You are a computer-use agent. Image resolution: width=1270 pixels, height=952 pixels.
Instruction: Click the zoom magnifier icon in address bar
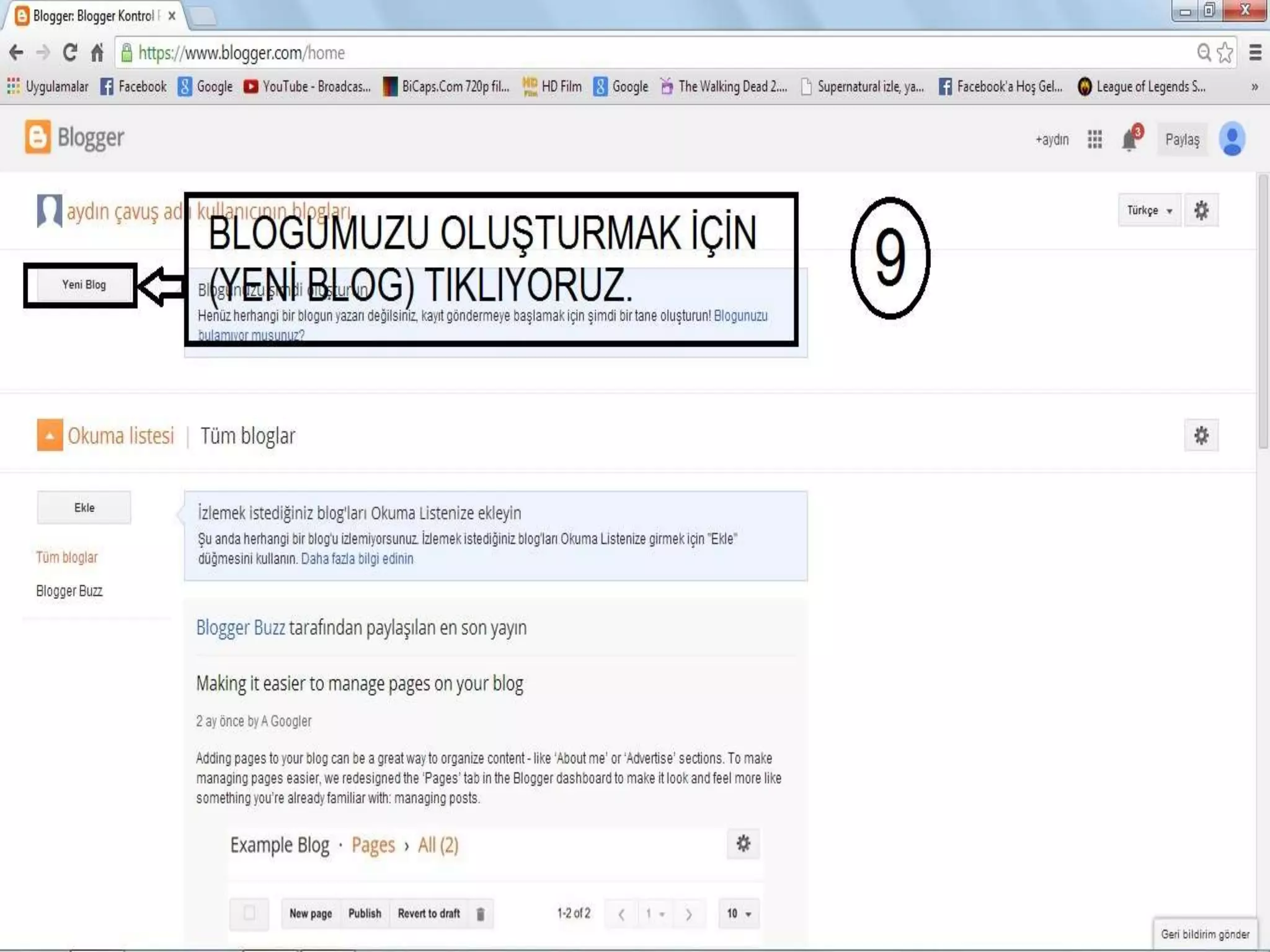point(1204,53)
